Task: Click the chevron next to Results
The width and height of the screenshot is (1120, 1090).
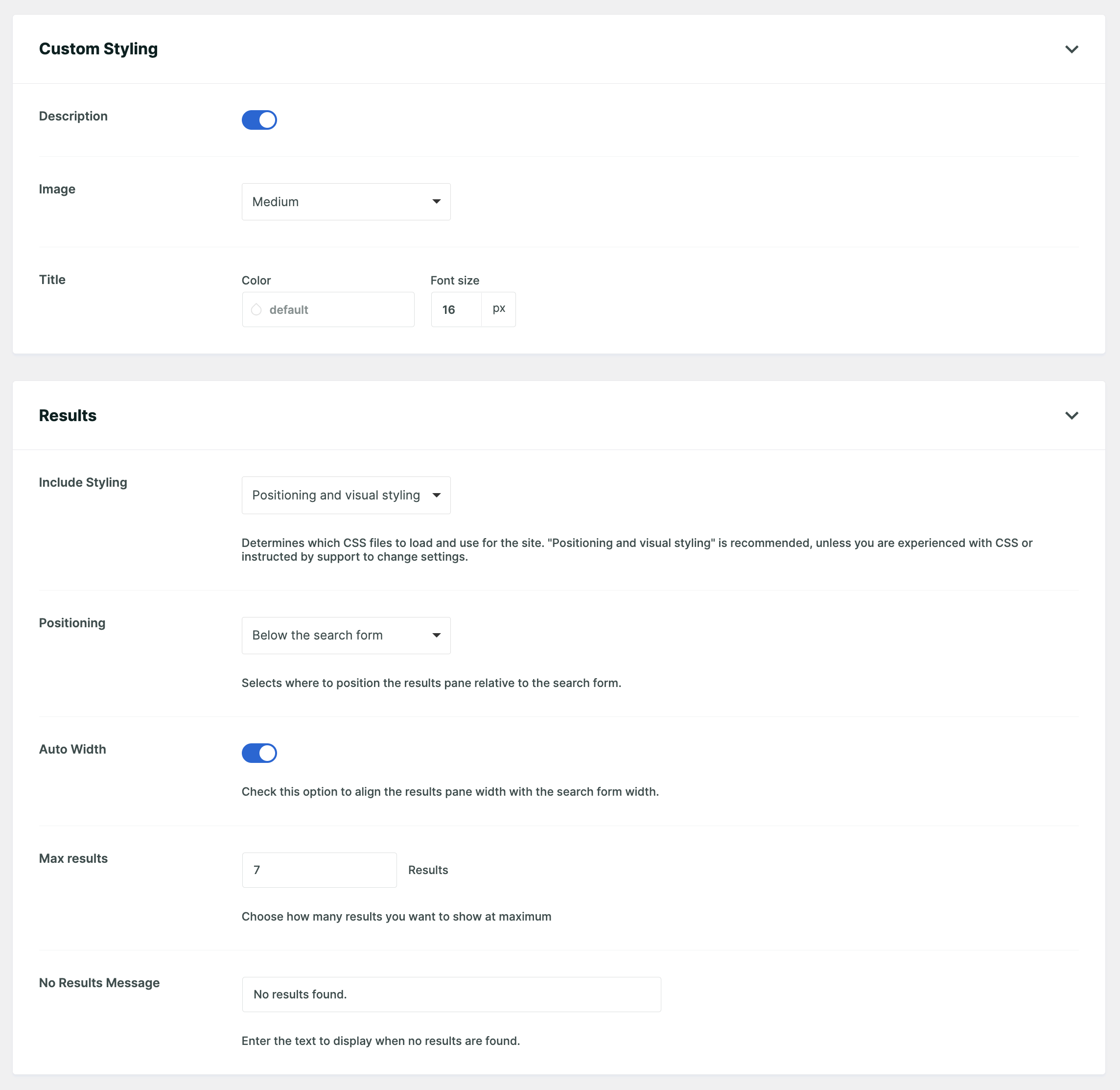Action: click(x=1073, y=415)
